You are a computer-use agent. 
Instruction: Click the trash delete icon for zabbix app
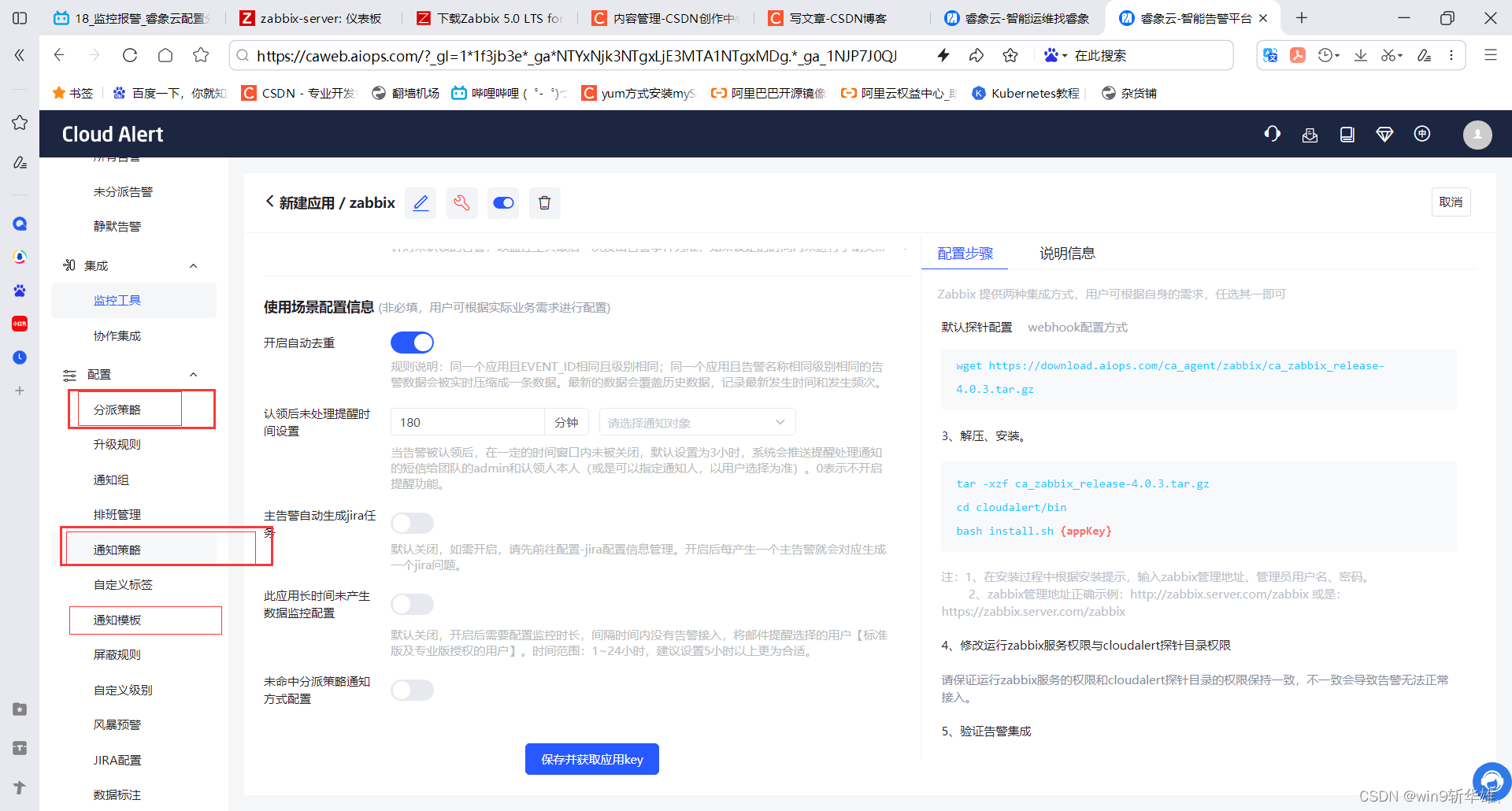pyautogui.click(x=544, y=203)
